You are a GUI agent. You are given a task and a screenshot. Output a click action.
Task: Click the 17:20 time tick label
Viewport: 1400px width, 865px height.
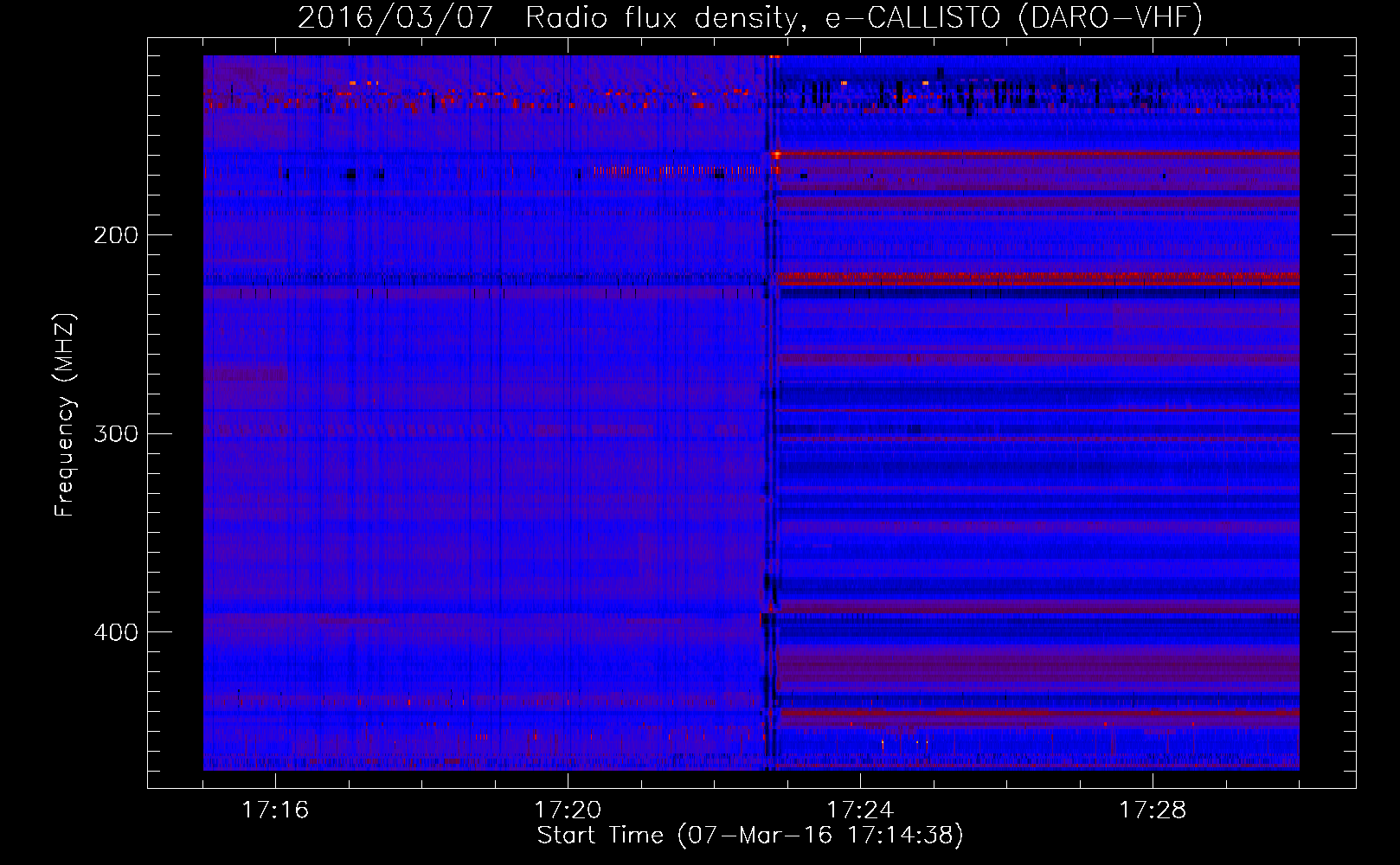click(568, 811)
